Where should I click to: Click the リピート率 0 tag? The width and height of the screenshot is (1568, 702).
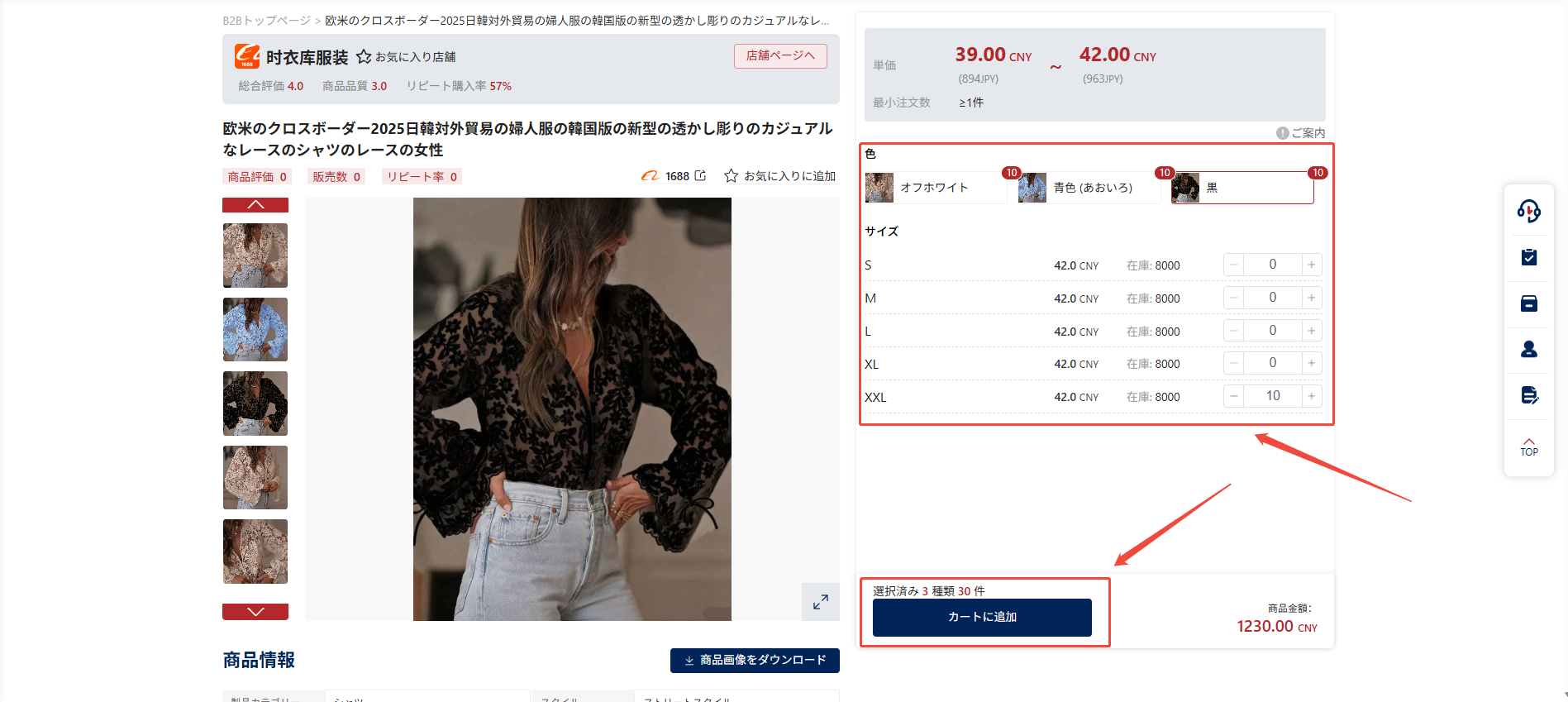[422, 177]
